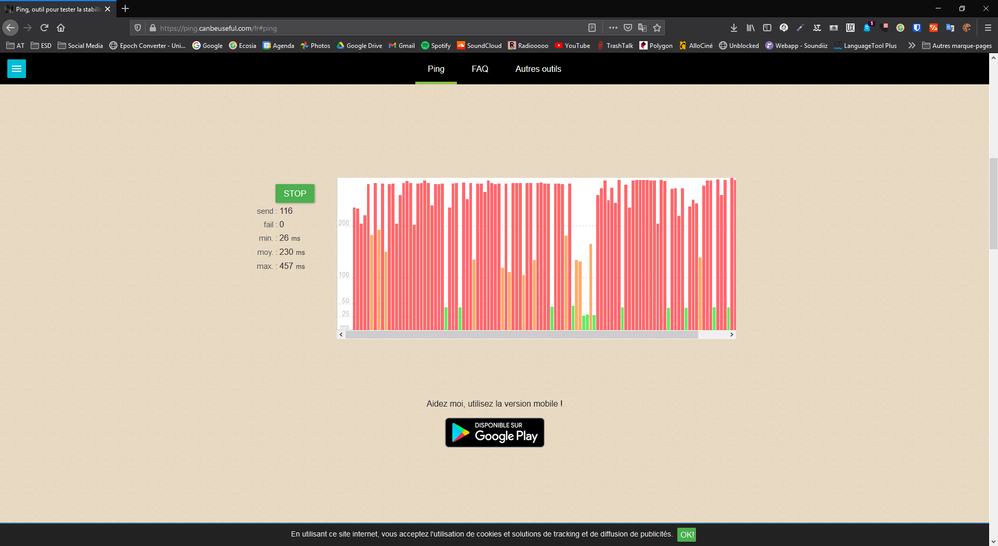Show more bookmarks with the chevron
Screen dimensions: 998x546
coord(911,45)
